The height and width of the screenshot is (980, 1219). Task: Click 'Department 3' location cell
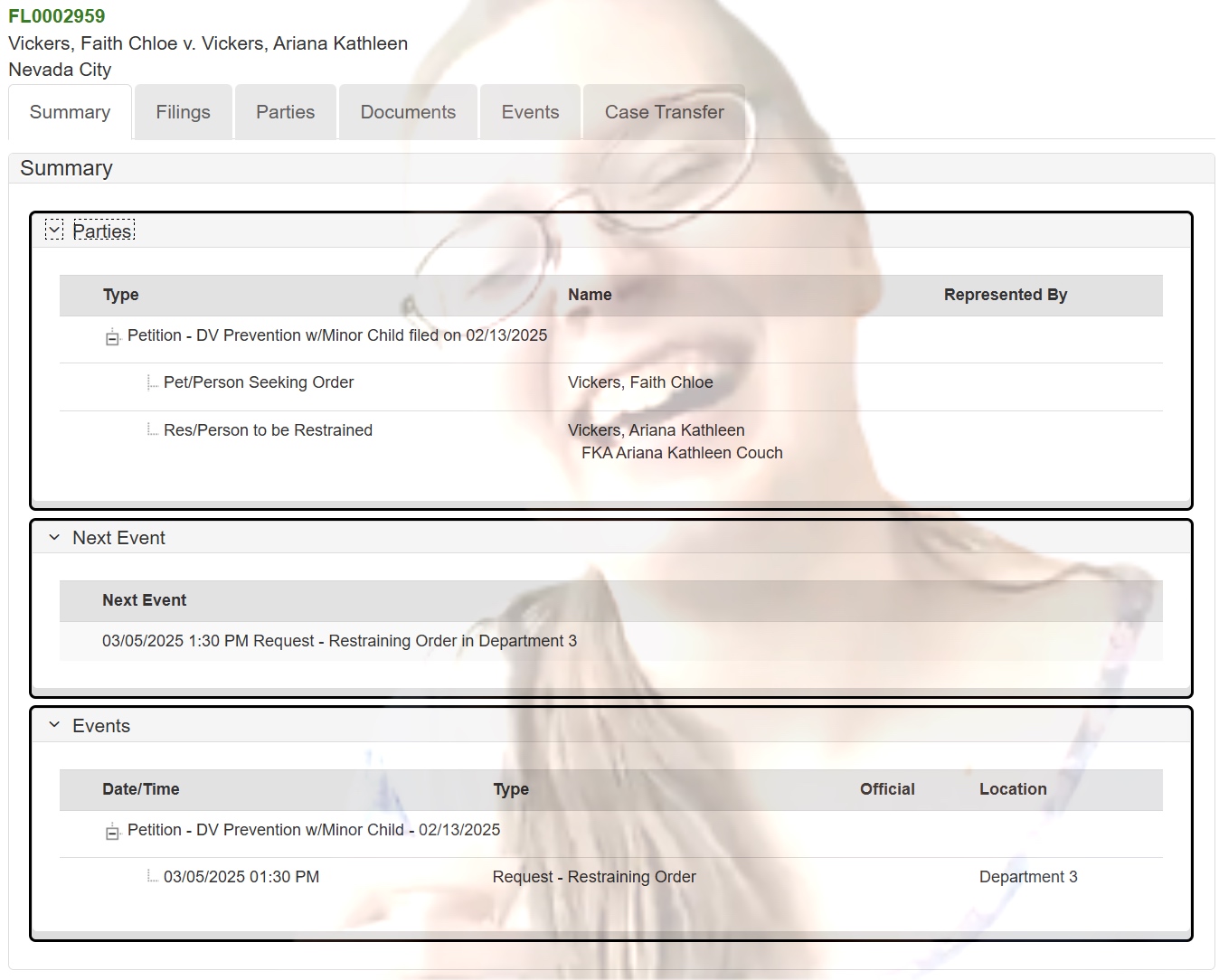(1028, 877)
